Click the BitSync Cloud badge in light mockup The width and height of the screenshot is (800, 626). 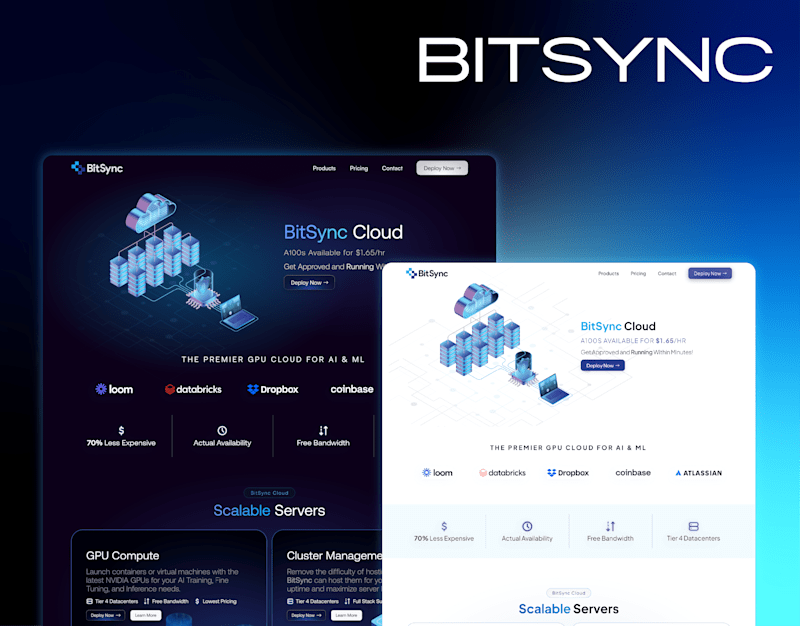[568, 593]
